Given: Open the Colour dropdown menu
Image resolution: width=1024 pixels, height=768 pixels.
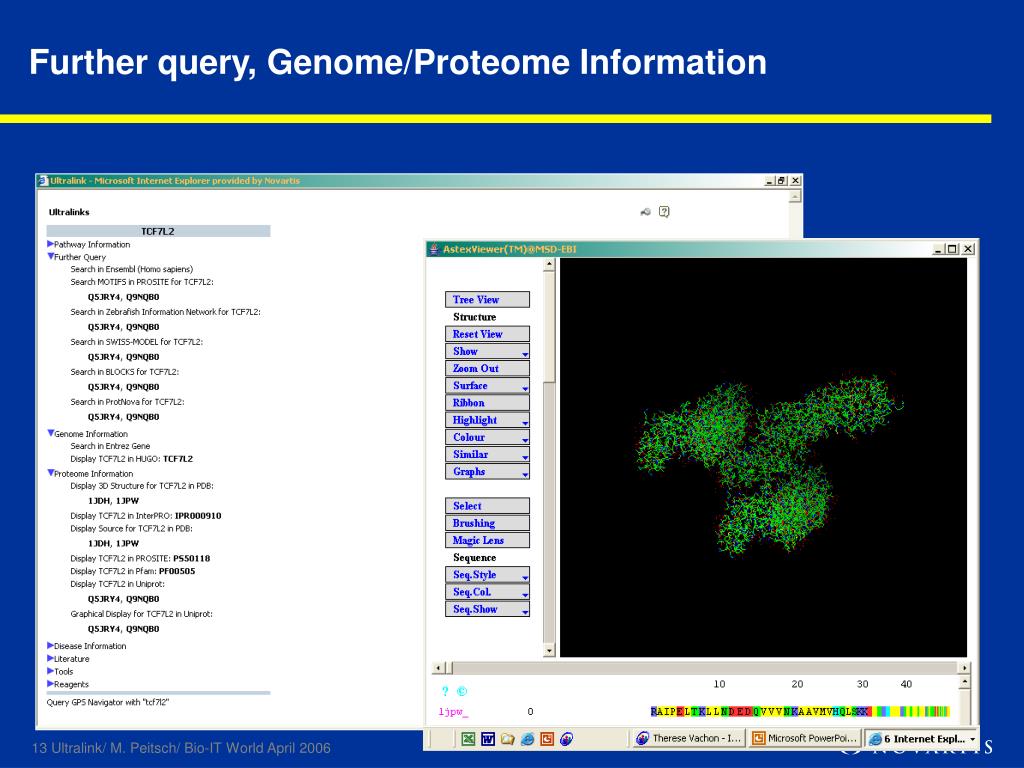Looking at the screenshot, I should [x=487, y=438].
